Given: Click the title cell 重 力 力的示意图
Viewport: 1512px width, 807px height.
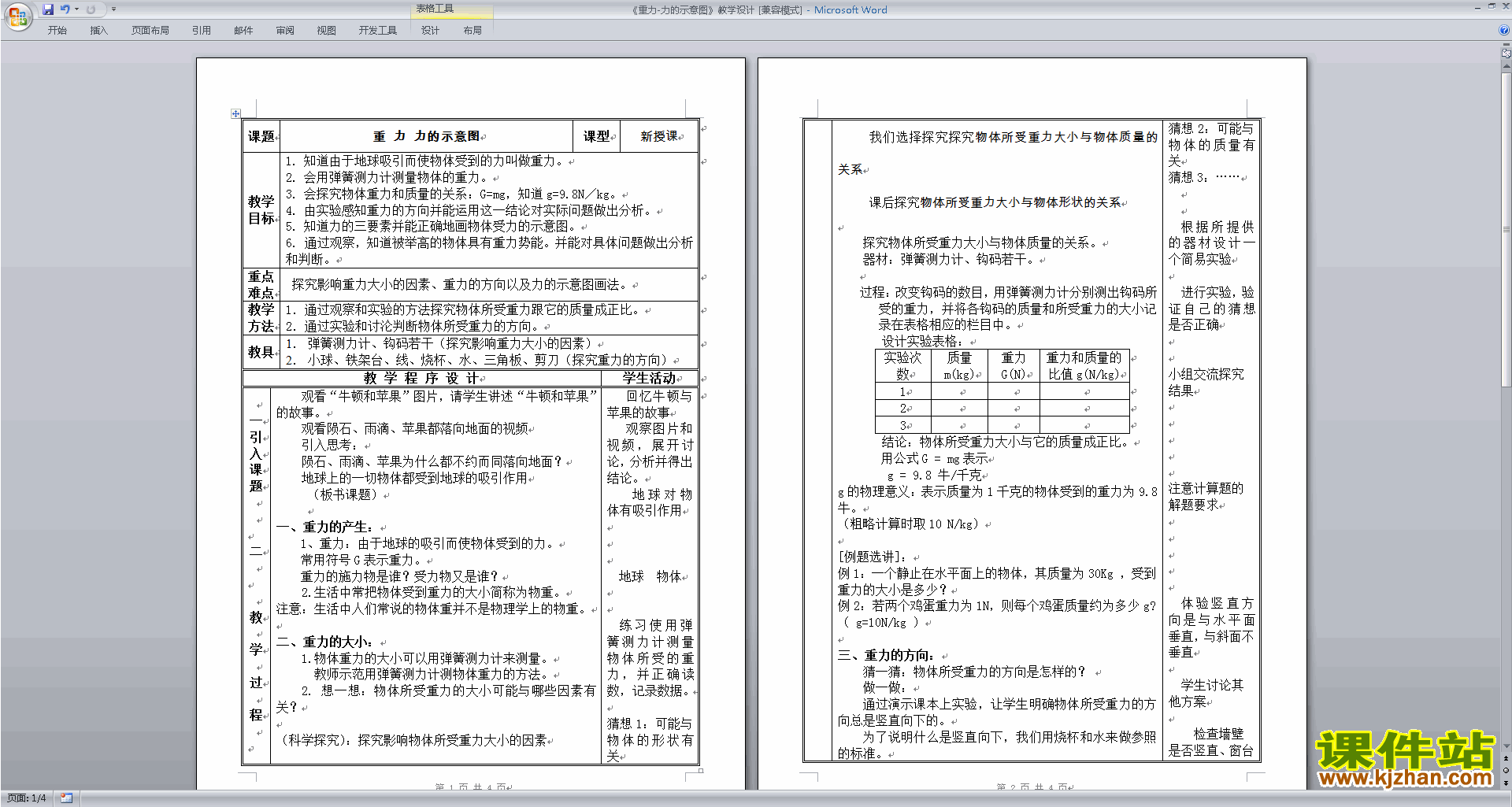Looking at the screenshot, I should click(x=426, y=136).
